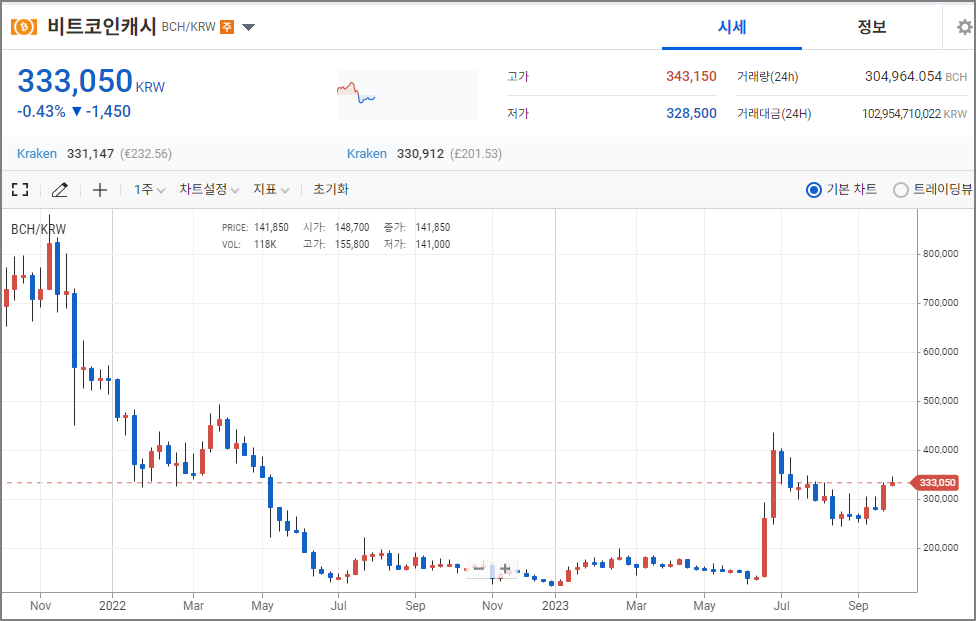Select the pencil drawing tool
The image size is (976, 621).
click(x=59, y=190)
